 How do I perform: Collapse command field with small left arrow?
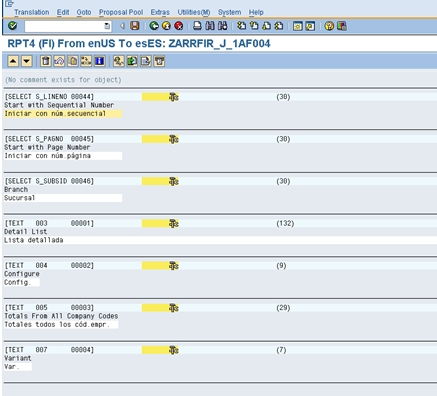(122, 26)
